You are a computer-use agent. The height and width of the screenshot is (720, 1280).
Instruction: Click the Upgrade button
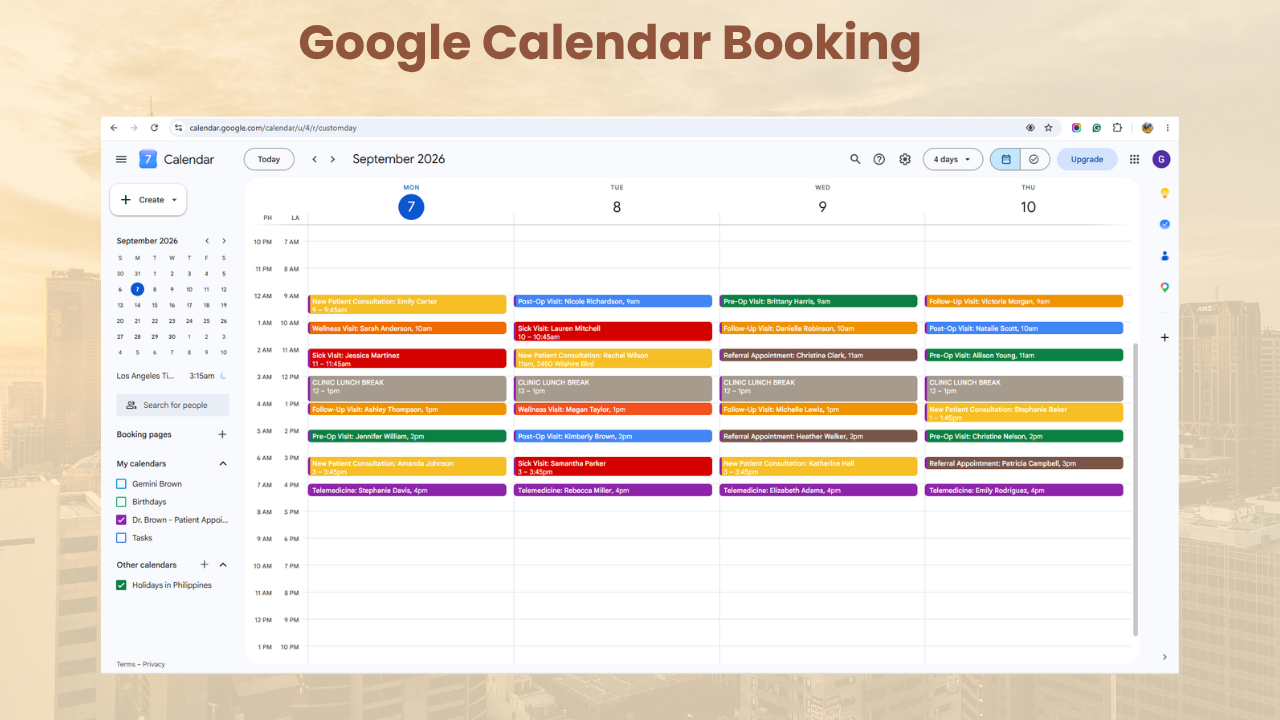[1087, 159]
